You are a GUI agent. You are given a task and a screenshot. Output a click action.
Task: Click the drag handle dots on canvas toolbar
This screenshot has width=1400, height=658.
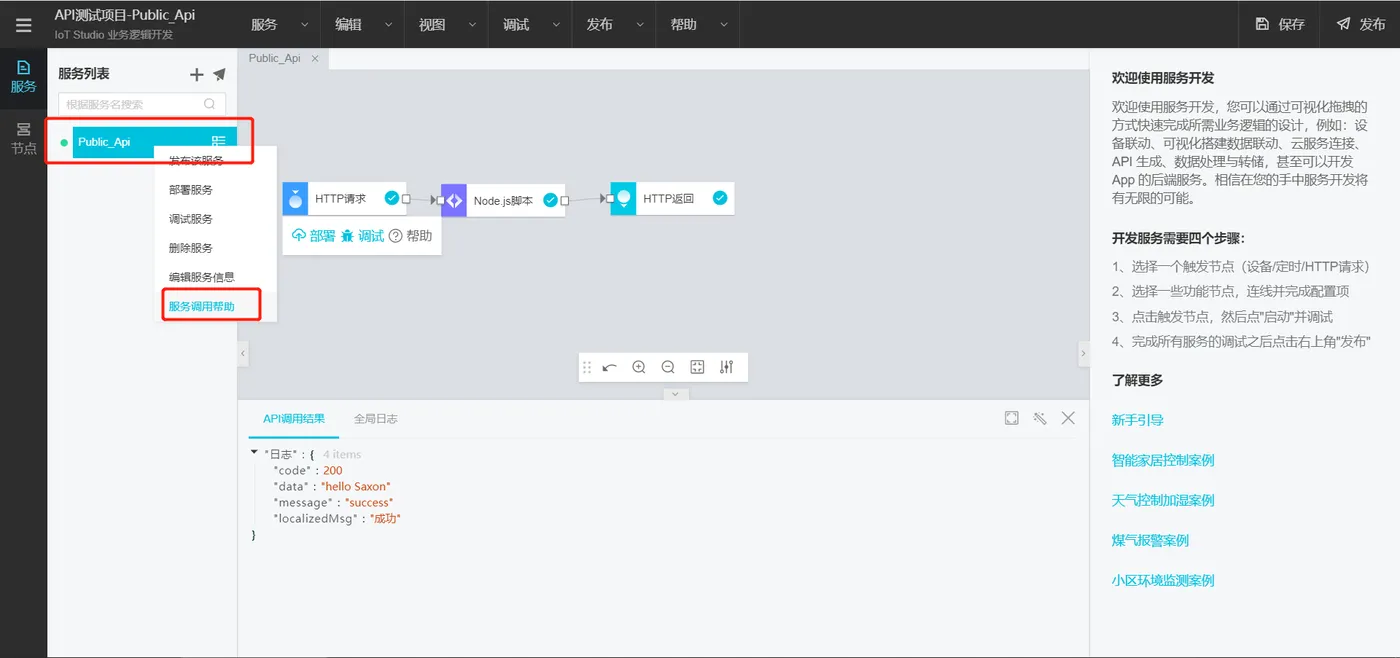pyautogui.click(x=587, y=367)
